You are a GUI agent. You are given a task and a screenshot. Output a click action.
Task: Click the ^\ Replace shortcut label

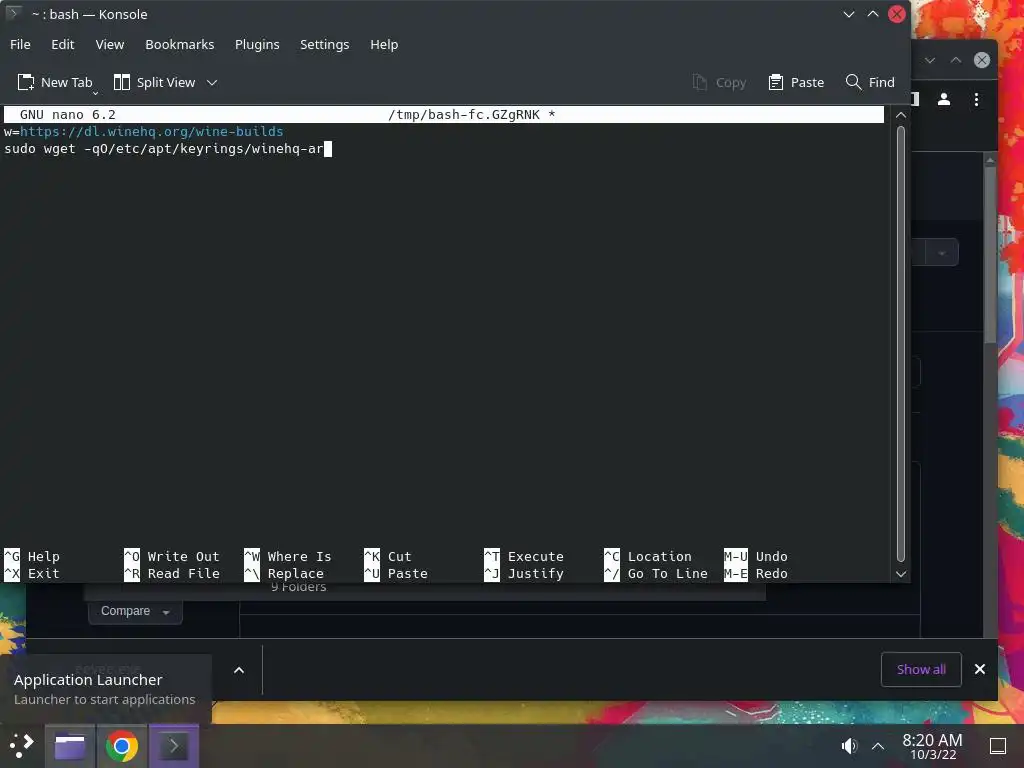[284, 573]
